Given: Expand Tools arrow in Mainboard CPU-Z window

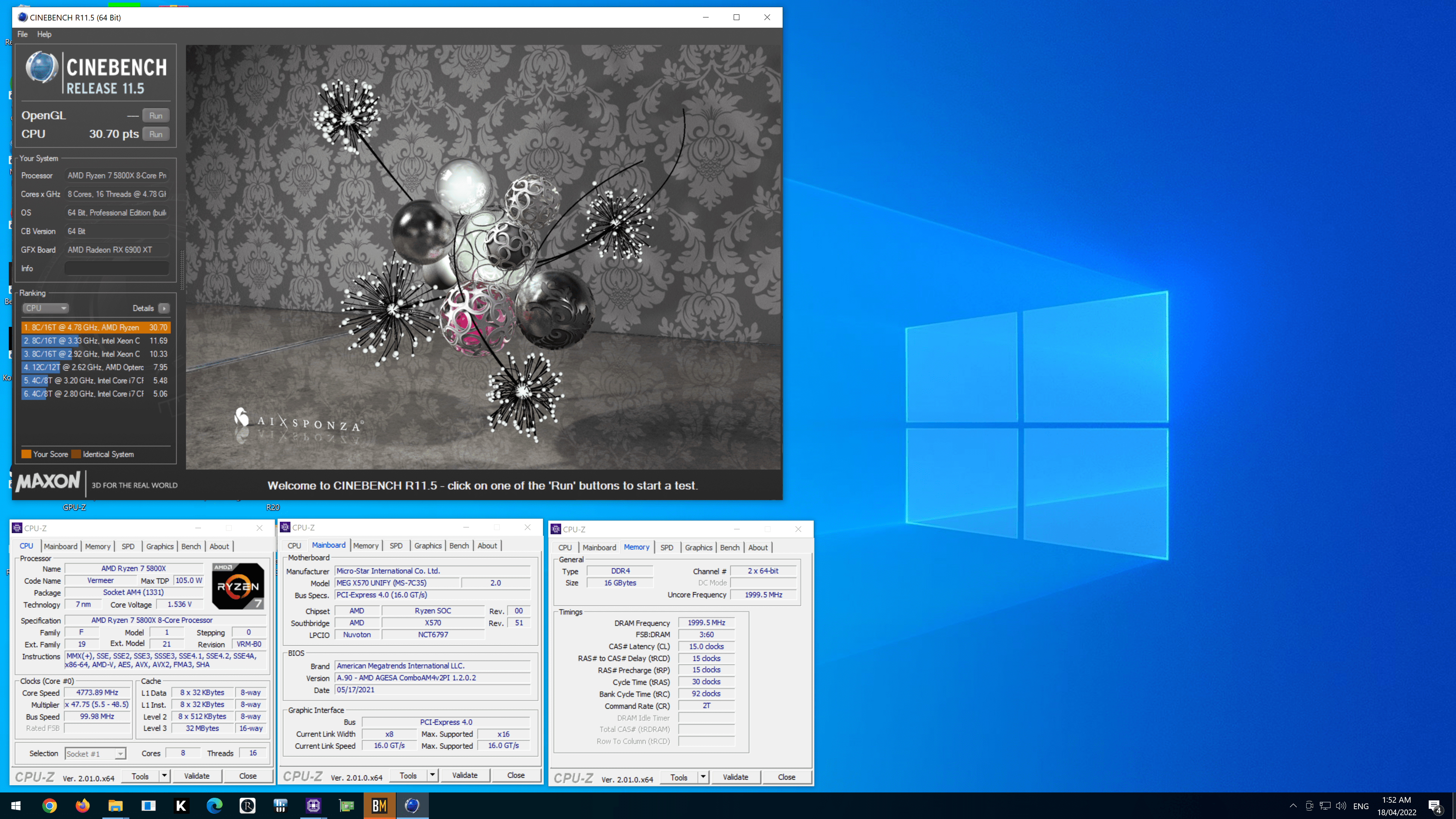Looking at the screenshot, I should coord(432,775).
